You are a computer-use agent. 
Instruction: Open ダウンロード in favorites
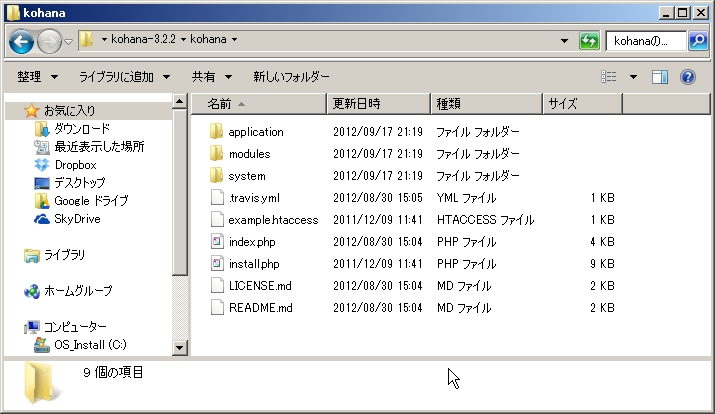point(82,129)
